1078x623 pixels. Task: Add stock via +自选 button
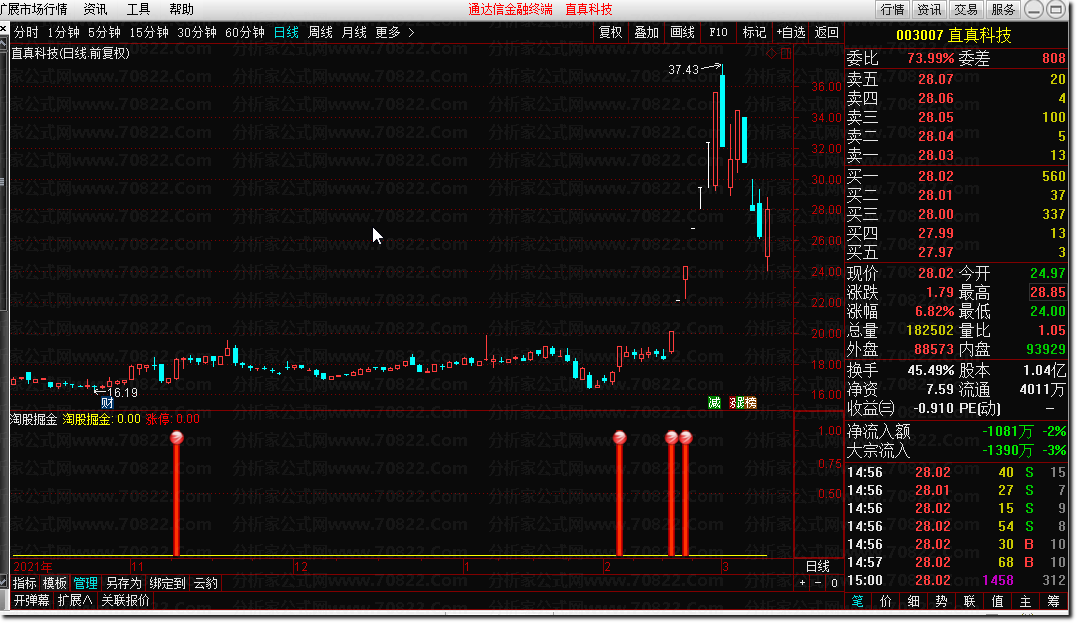pos(791,32)
